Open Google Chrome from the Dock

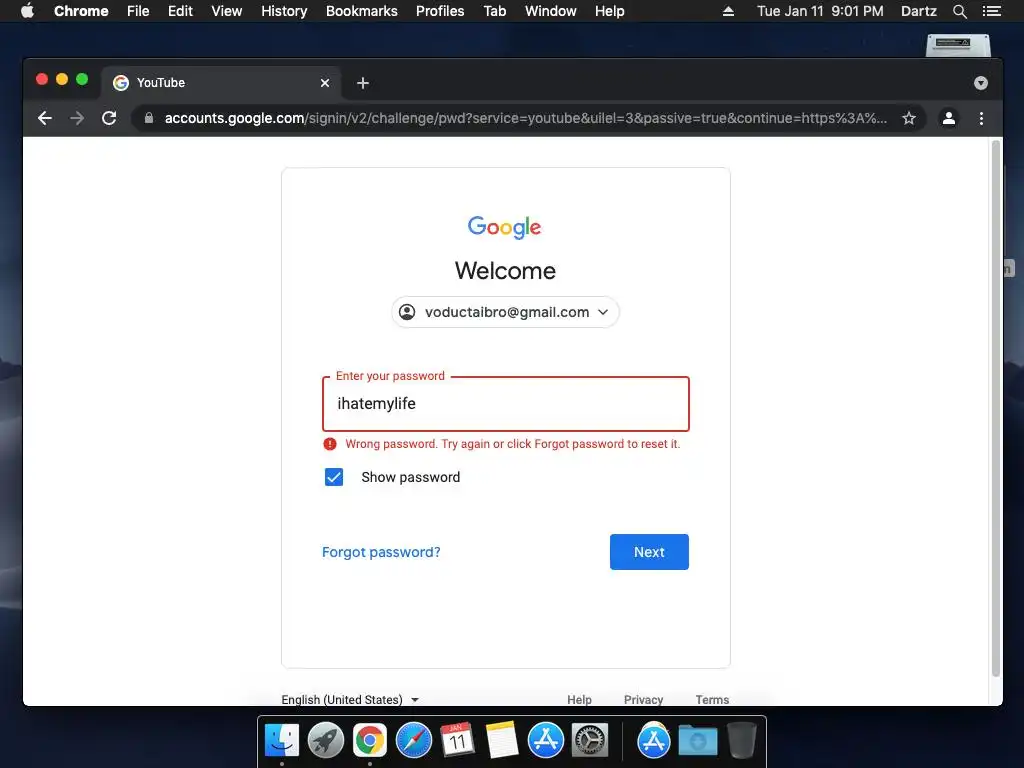pos(370,740)
